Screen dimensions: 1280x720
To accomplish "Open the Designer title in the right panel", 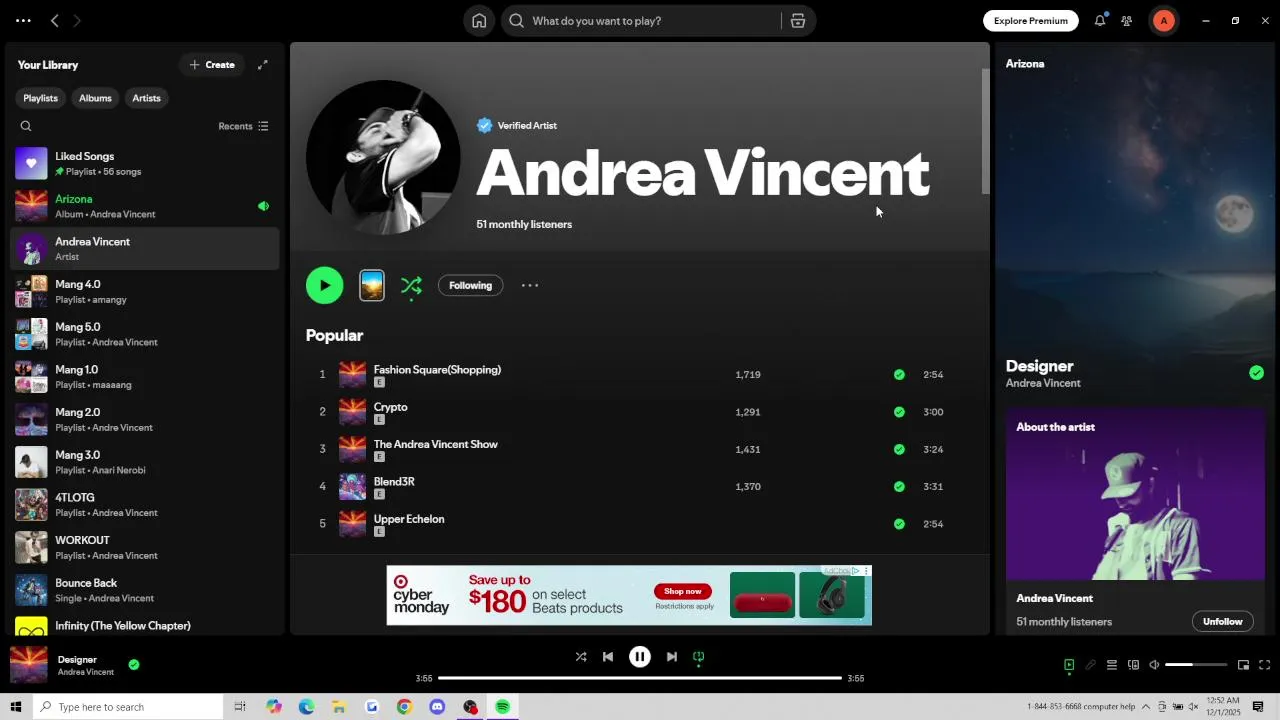I will click(1040, 366).
